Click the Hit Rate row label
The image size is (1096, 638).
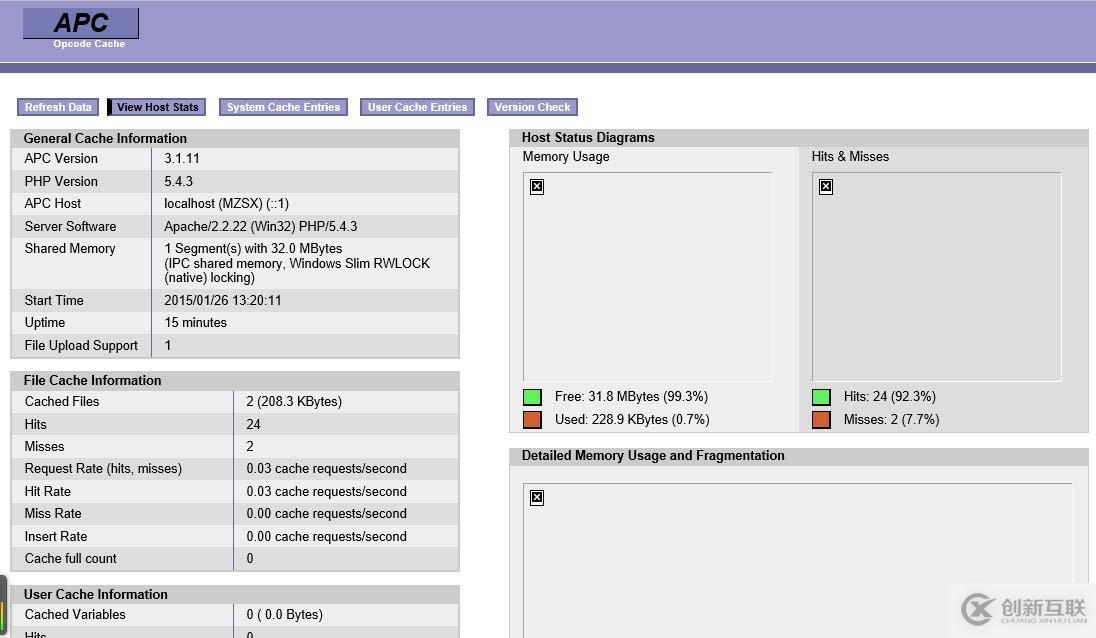point(48,491)
